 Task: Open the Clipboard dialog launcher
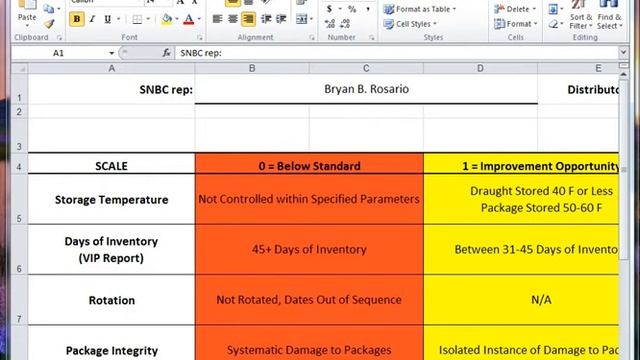click(59, 38)
